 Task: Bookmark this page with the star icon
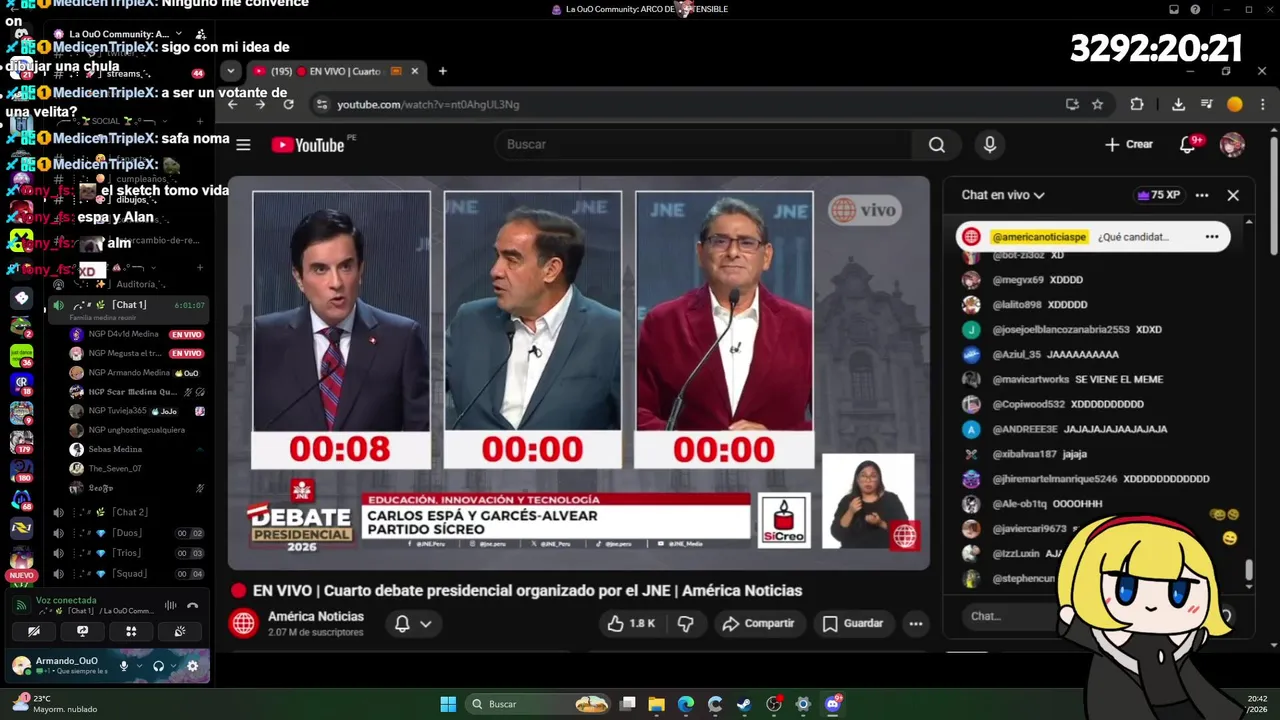click(x=1097, y=104)
